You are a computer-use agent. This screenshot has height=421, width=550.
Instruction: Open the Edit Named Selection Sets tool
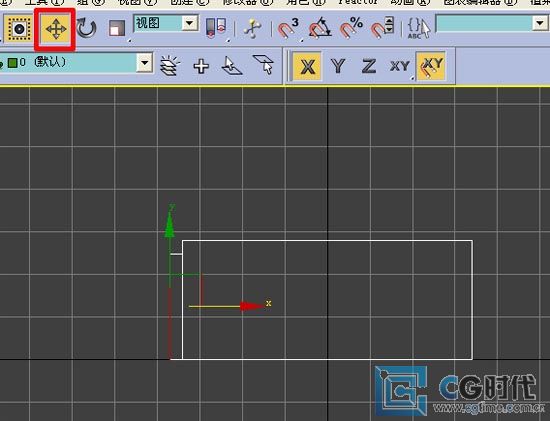pos(418,28)
